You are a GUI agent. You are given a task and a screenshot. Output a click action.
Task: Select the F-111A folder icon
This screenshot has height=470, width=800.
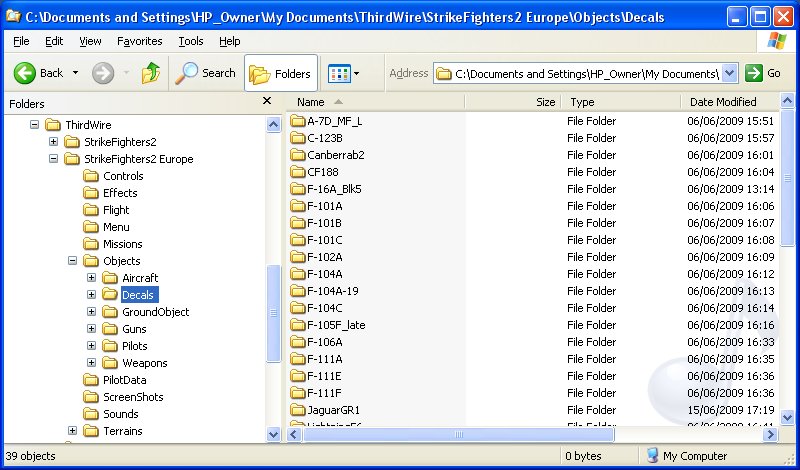(x=297, y=359)
